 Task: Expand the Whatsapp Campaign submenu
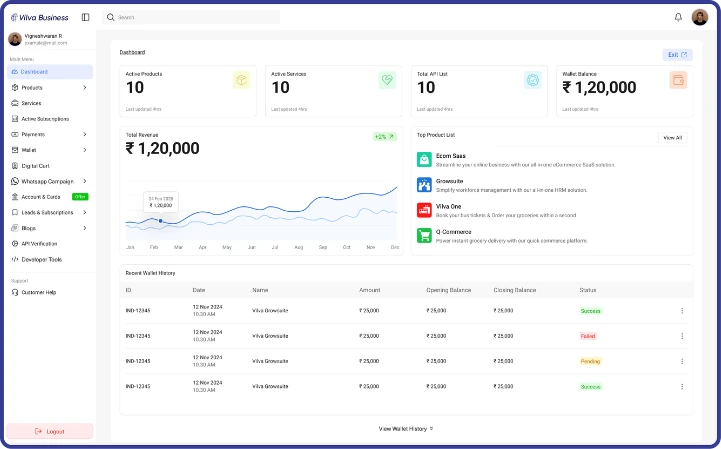[x=85, y=181]
